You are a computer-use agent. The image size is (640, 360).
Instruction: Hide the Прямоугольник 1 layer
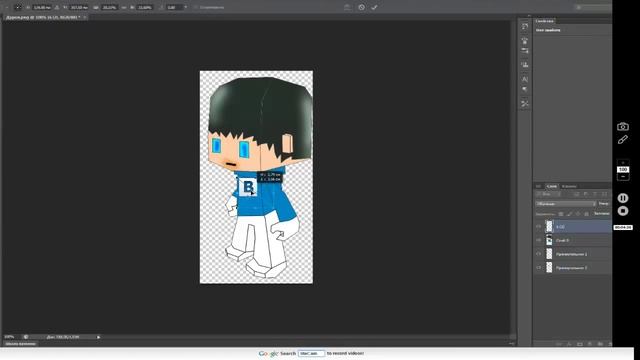[x=538, y=254]
